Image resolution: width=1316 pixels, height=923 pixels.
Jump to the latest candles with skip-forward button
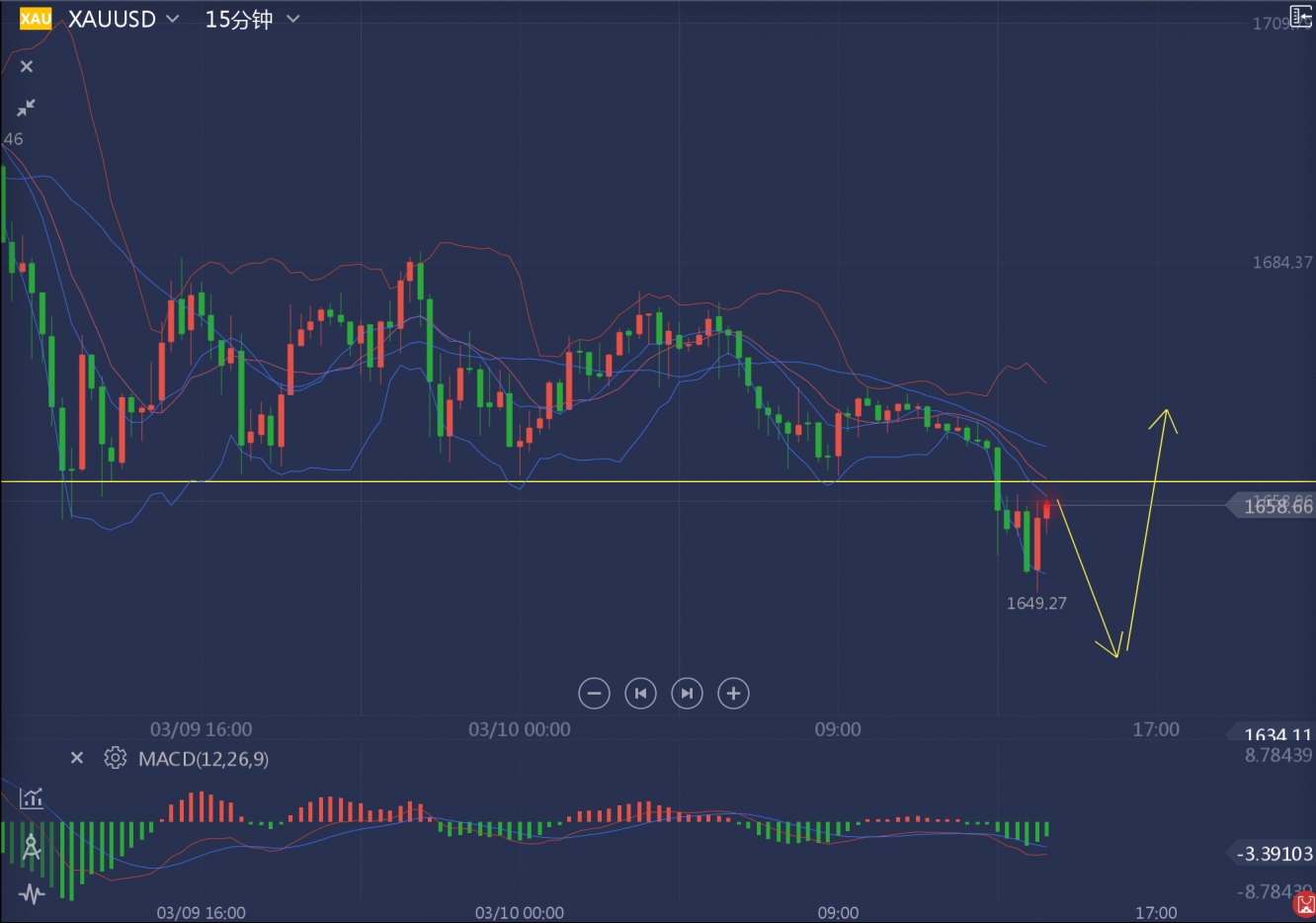[687, 694]
